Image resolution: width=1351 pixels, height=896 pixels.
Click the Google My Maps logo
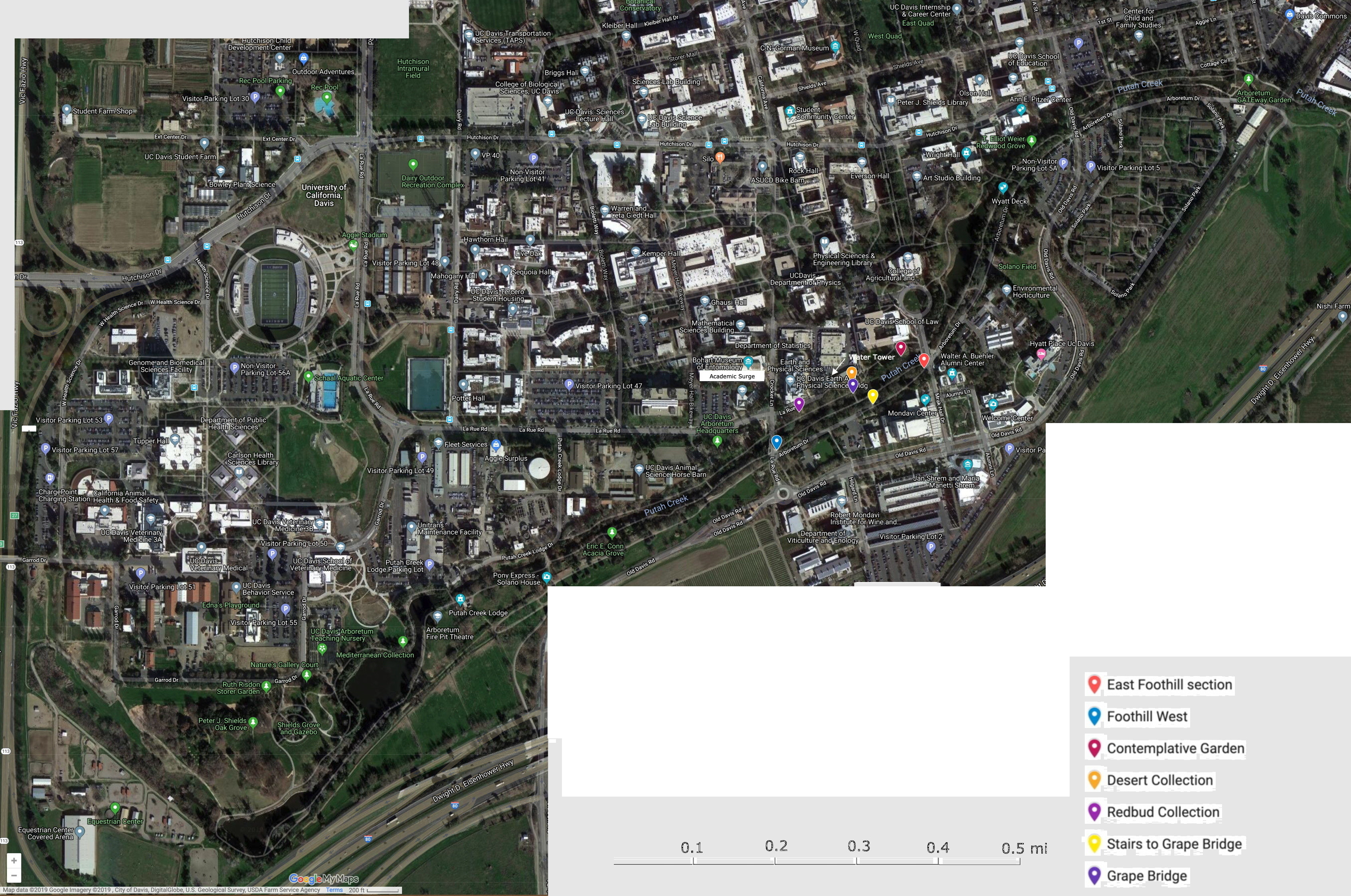pyautogui.click(x=323, y=878)
